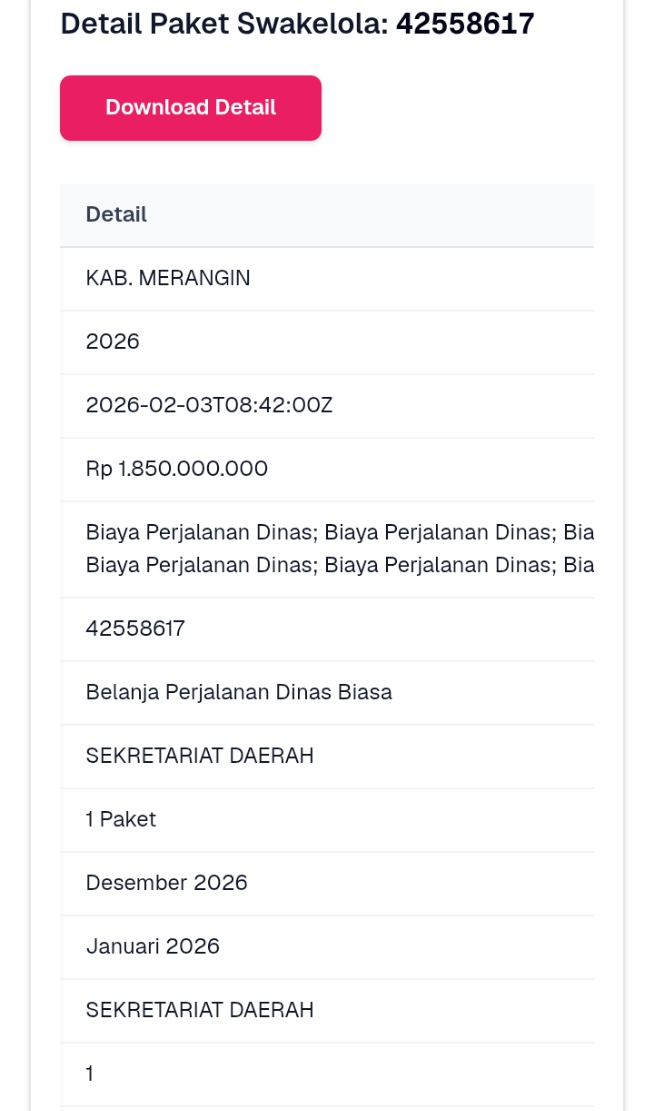Click the Januari 2026 row
Viewport: 654px width, 1111px height.
tap(327, 947)
